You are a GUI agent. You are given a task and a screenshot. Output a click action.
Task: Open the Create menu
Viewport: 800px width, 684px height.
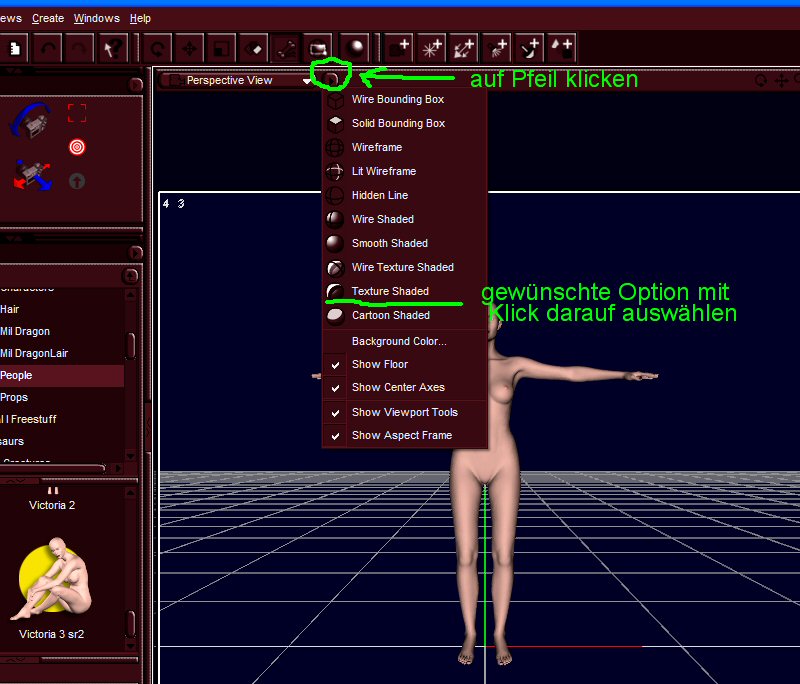click(48, 18)
